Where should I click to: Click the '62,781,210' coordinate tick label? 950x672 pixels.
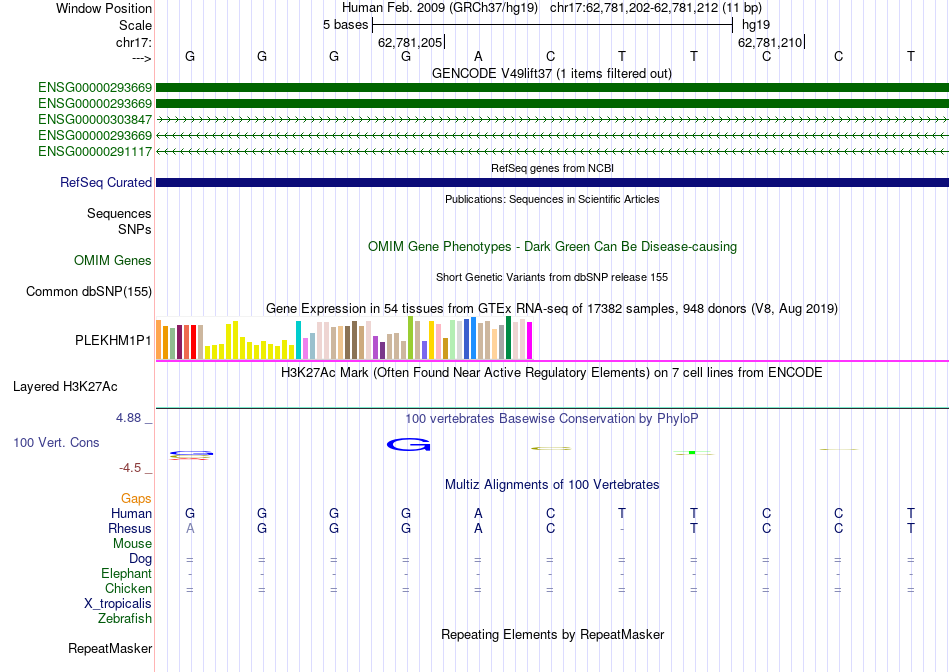point(769,42)
